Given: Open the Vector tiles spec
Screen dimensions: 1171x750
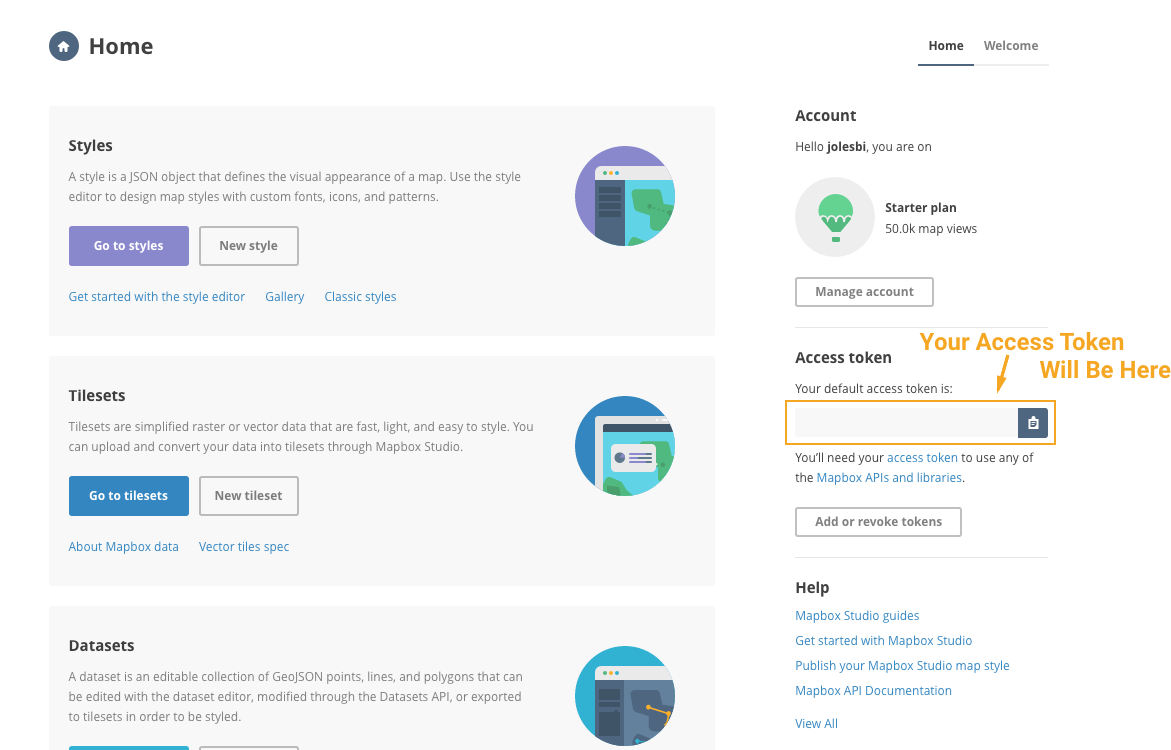Looking at the screenshot, I should [x=243, y=546].
